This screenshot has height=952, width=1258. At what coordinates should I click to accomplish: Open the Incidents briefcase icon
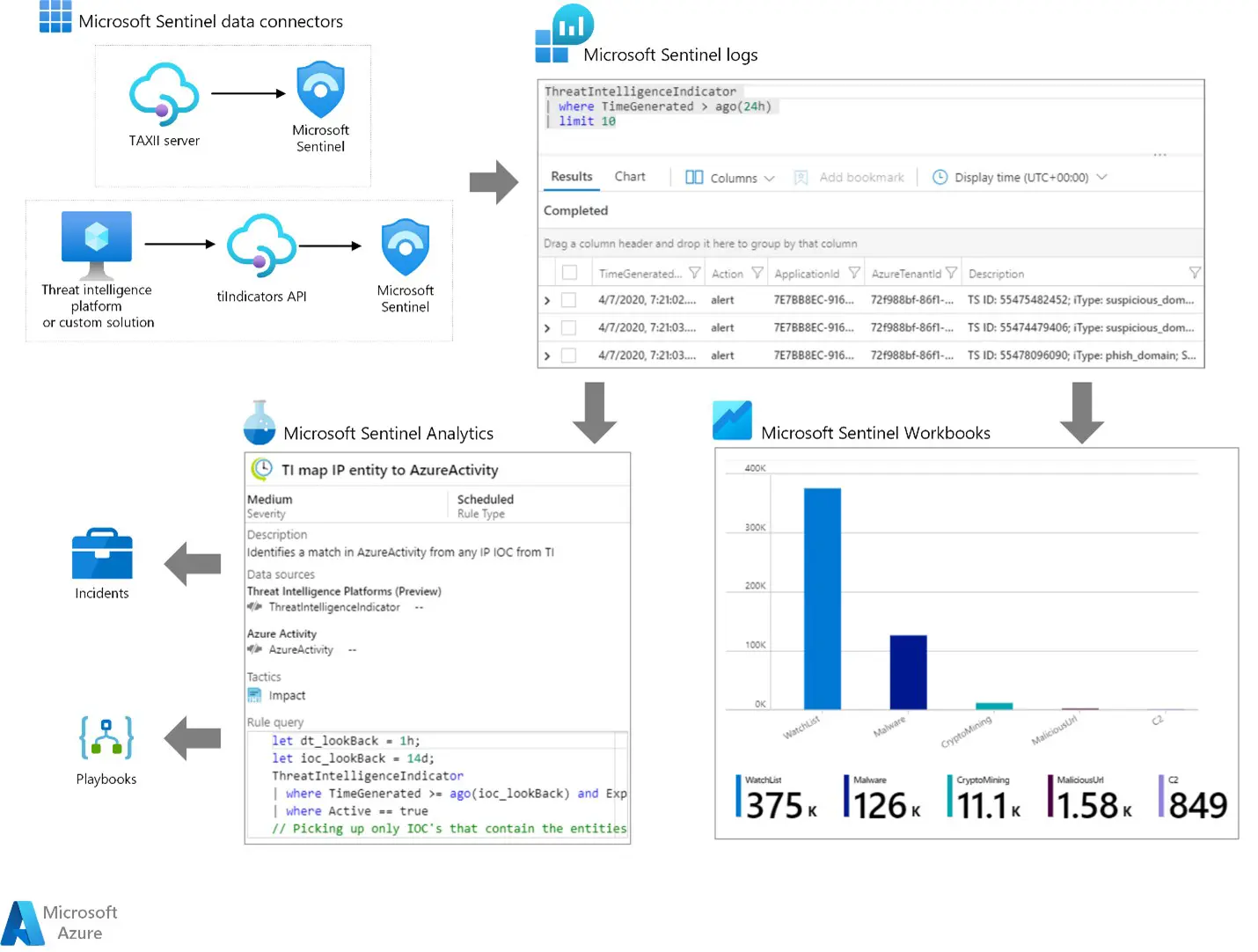click(x=101, y=554)
